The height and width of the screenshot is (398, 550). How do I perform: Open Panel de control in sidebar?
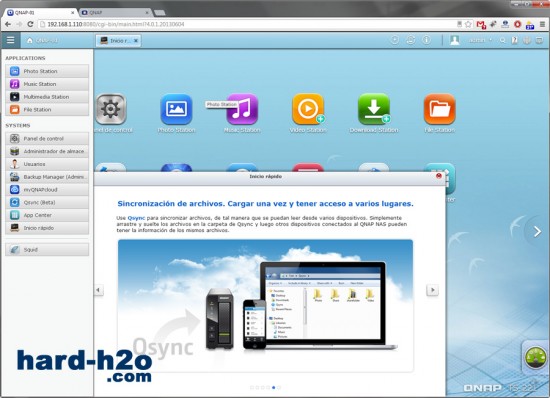[47, 139]
